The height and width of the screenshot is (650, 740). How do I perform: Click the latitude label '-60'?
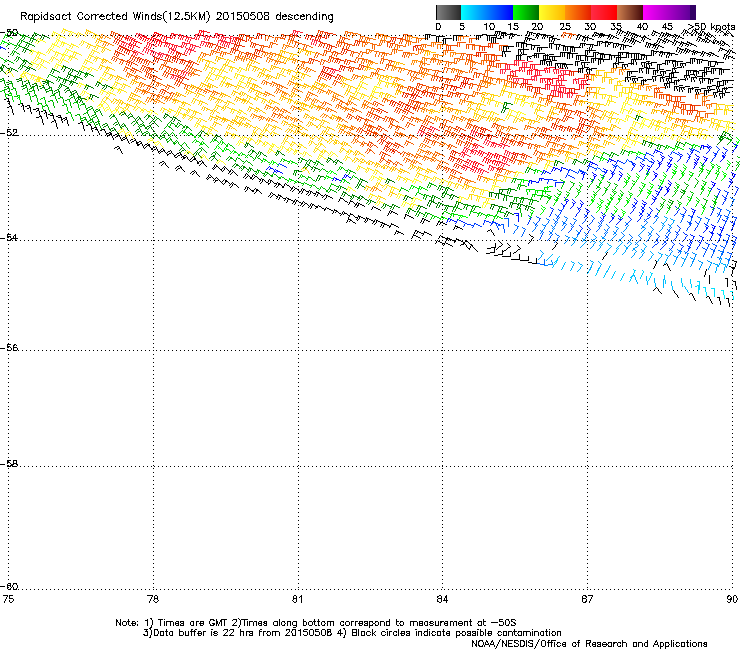[9, 586]
